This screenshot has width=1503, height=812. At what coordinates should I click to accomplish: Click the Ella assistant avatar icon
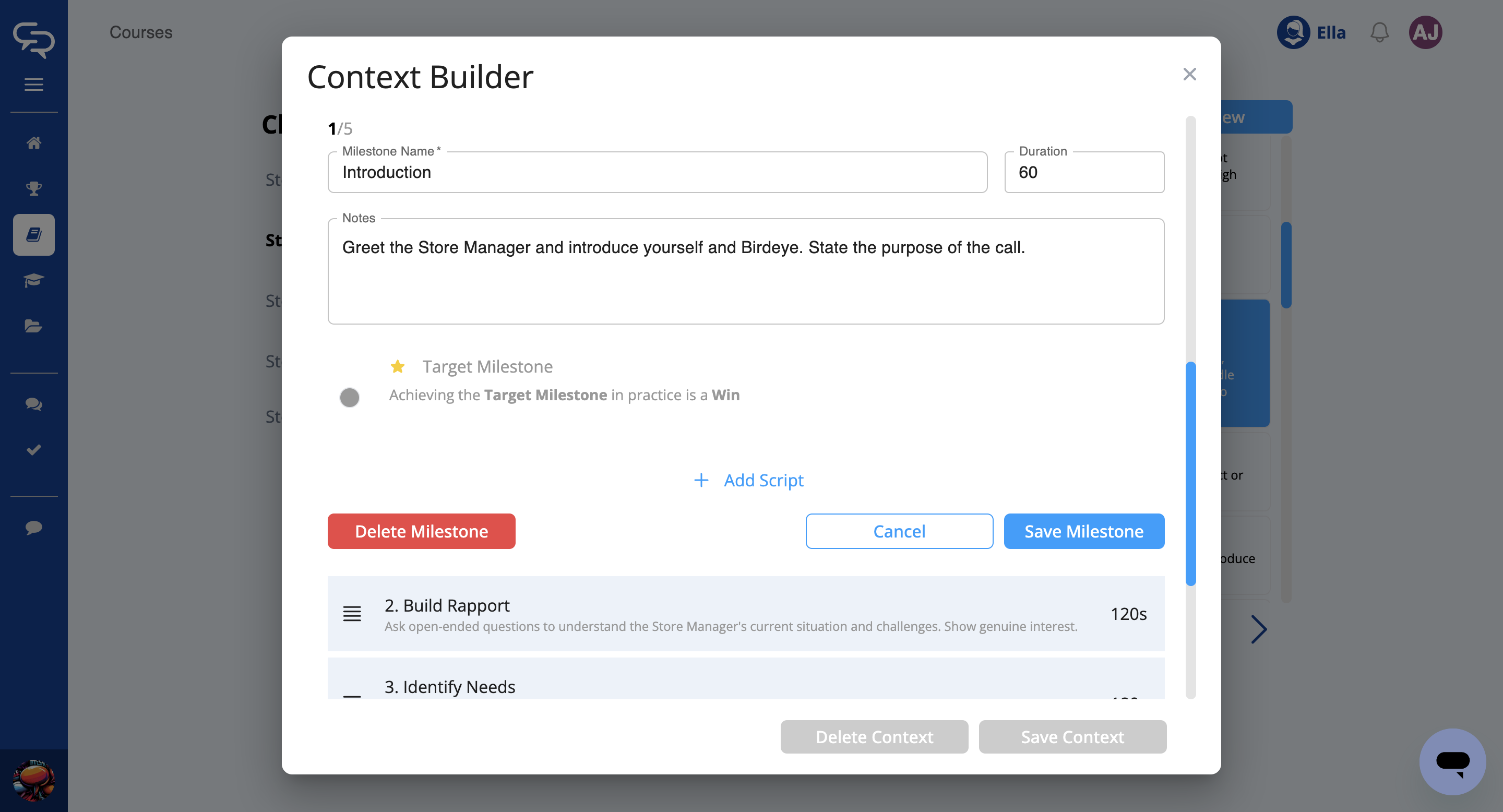(x=1293, y=33)
